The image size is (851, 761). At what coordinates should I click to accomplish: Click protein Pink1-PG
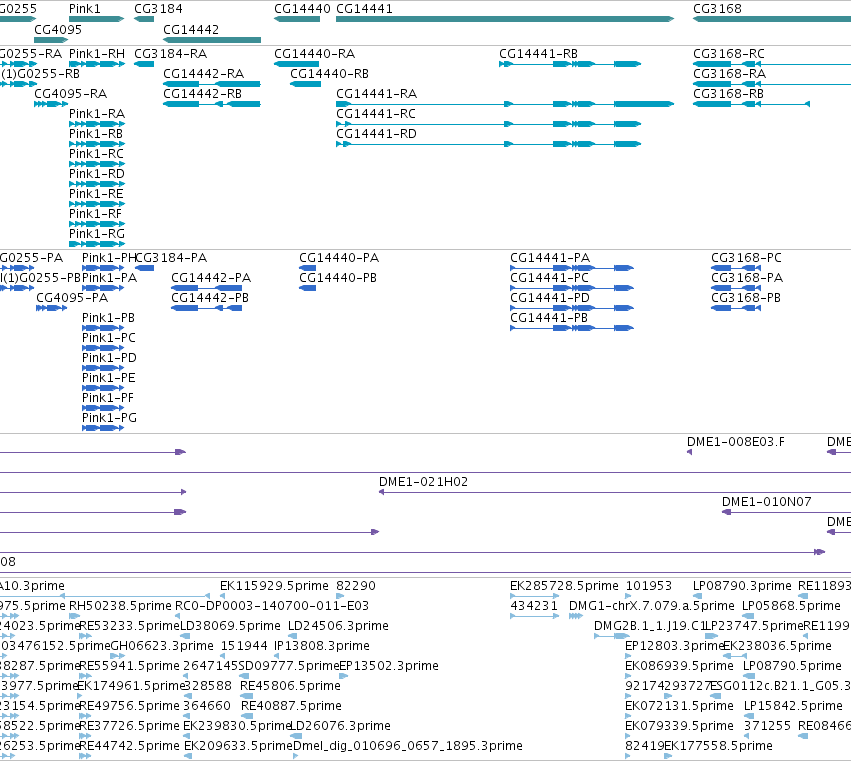click(103, 428)
